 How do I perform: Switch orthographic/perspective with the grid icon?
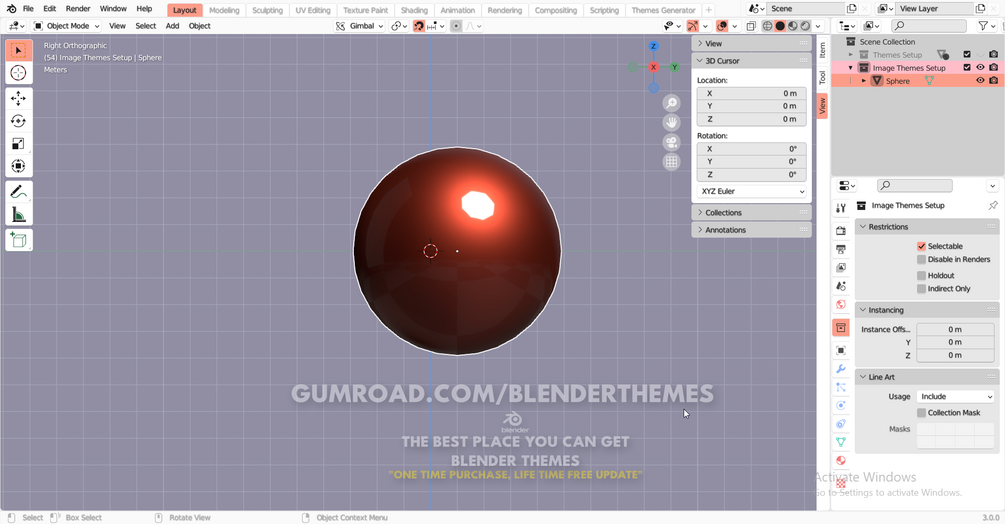coord(671,161)
